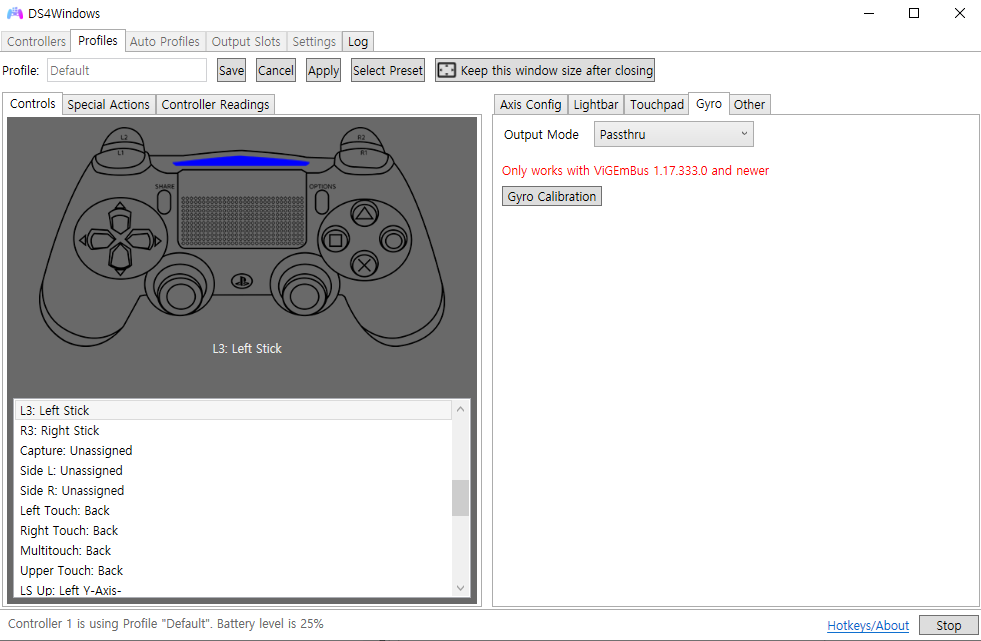The image size is (981, 641).
Task: Select the R2 trigger on controller diagram
Action: point(361,138)
